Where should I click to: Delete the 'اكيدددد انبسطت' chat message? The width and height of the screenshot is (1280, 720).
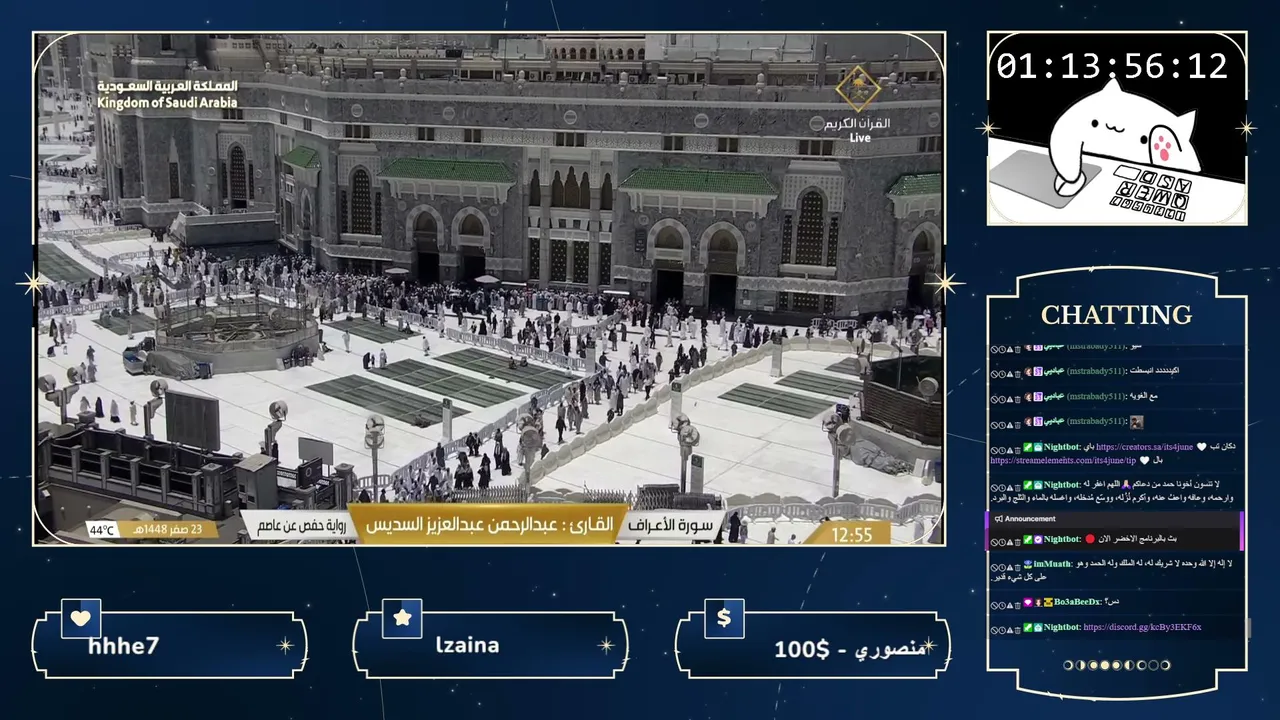(1018, 372)
